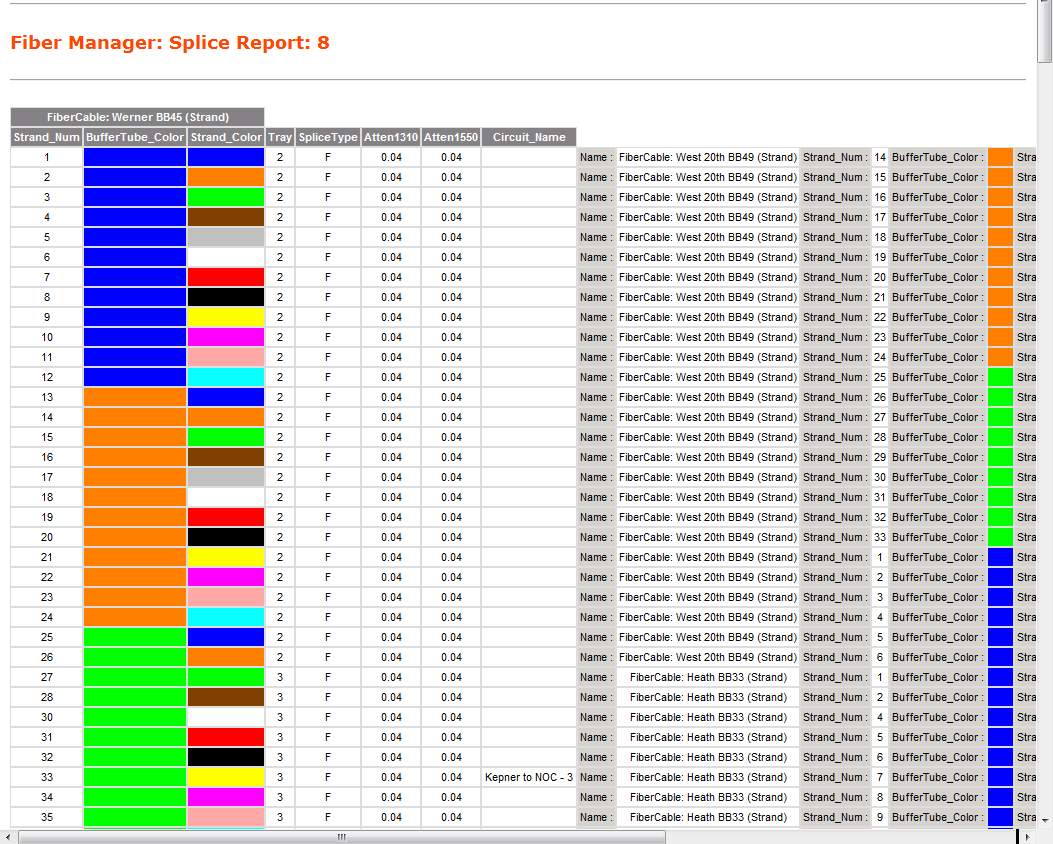Image resolution: width=1053 pixels, height=844 pixels.
Task: Click the SpliceType column header
Action: (x=328, y=137)
